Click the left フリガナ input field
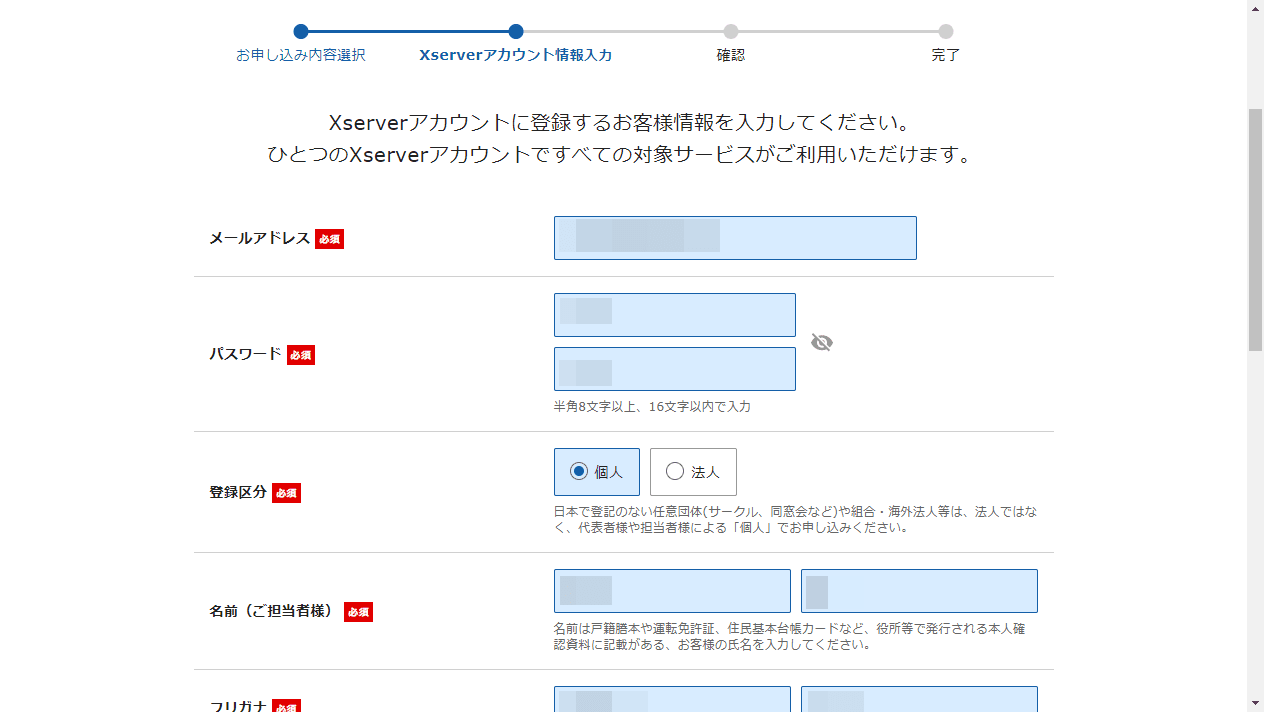The image size is (1264, 712). [672, 699]
